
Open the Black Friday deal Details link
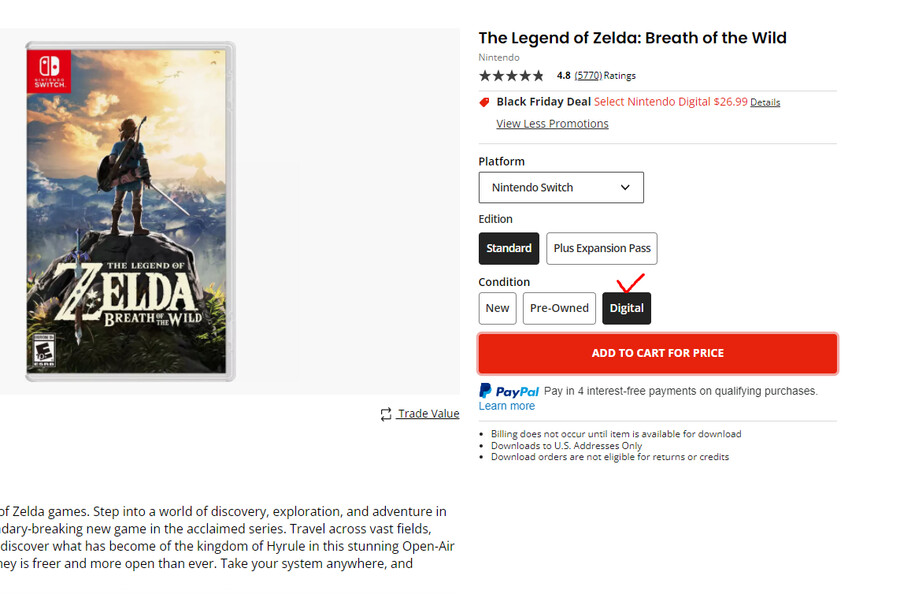point(765,103)
